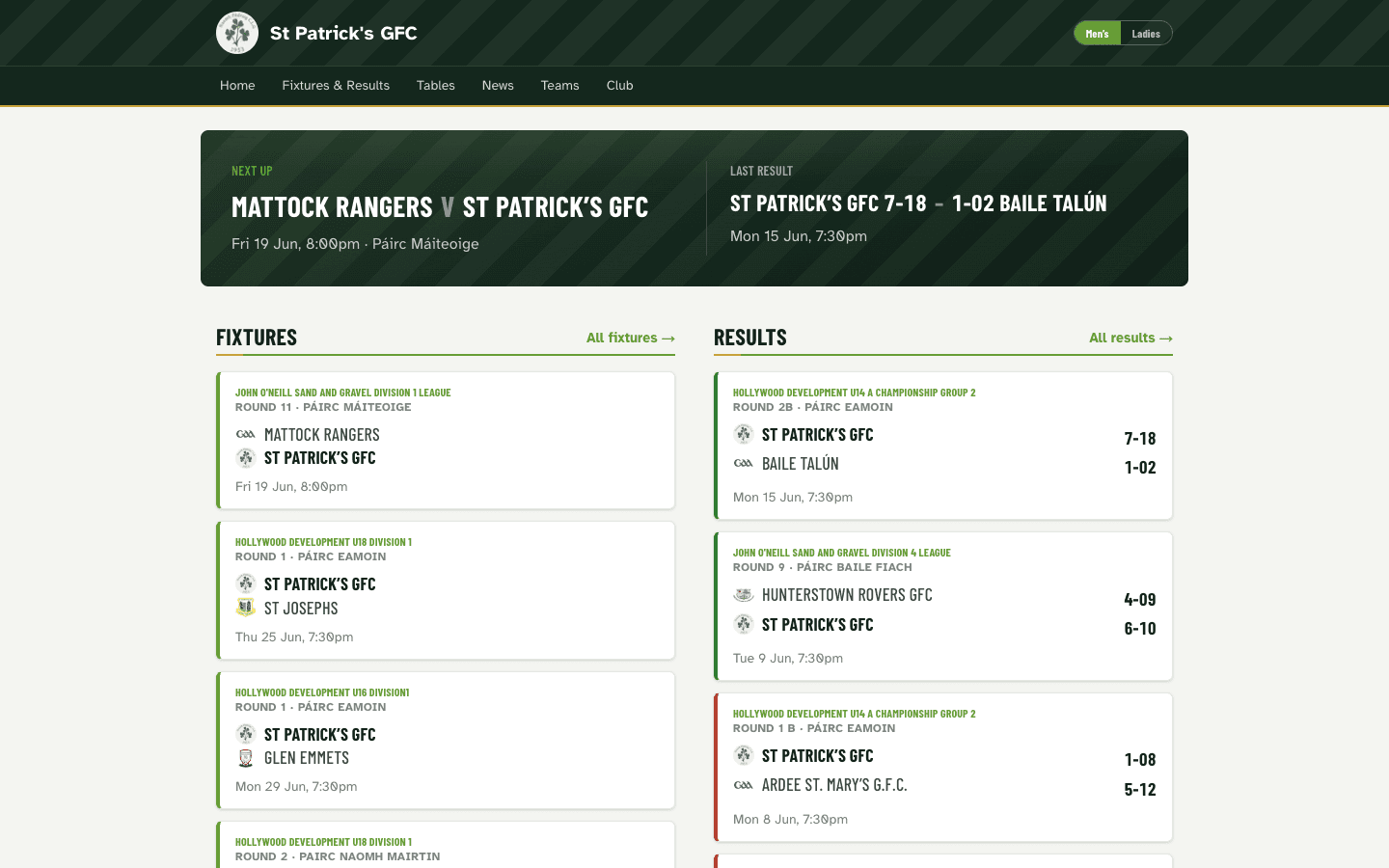Click Mattock Rangers GAA crest in fixtures
Screen dimensions: 1389x868
point(246,434)
